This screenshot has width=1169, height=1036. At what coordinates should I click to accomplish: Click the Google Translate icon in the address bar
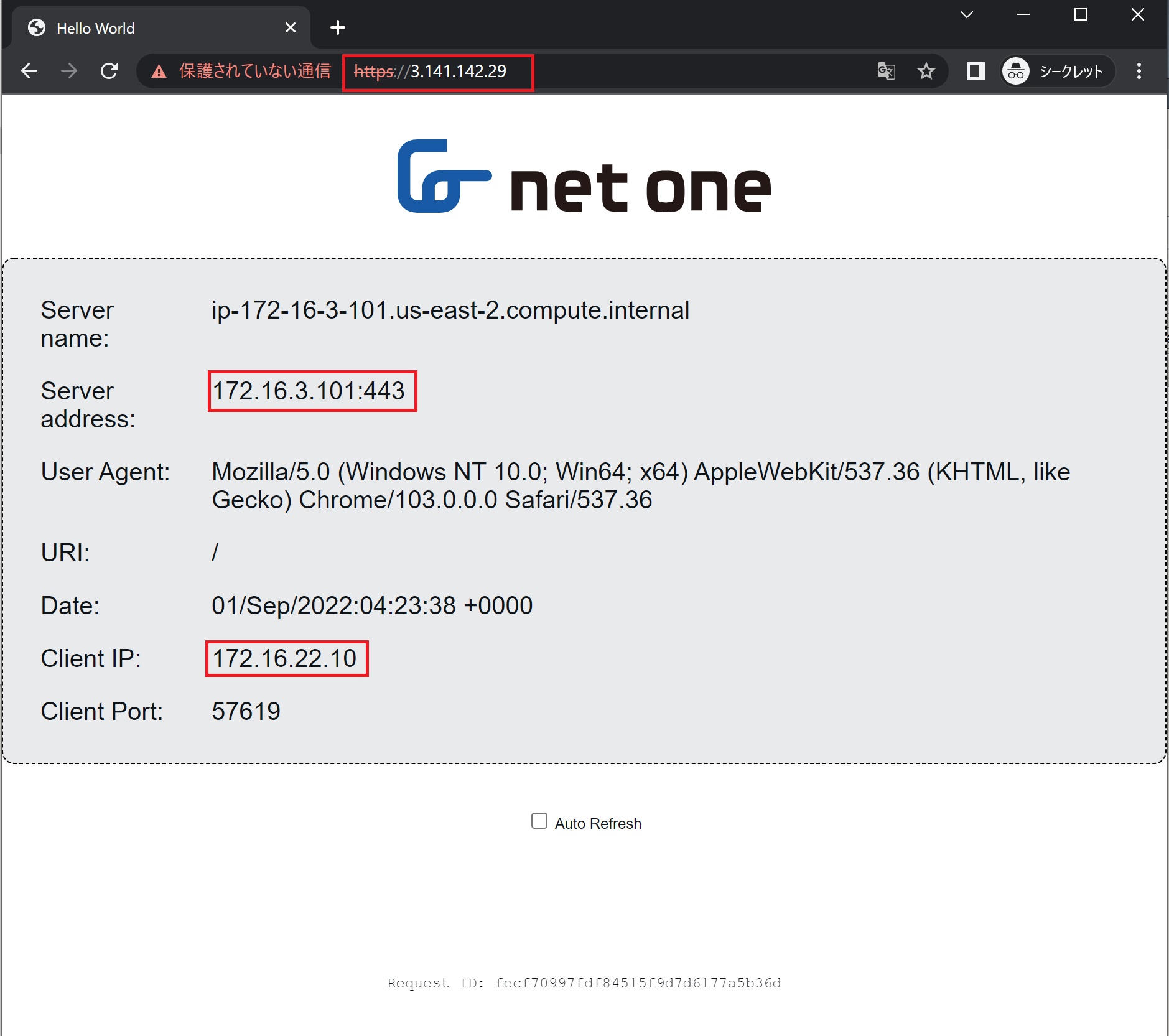click(886, 71)
